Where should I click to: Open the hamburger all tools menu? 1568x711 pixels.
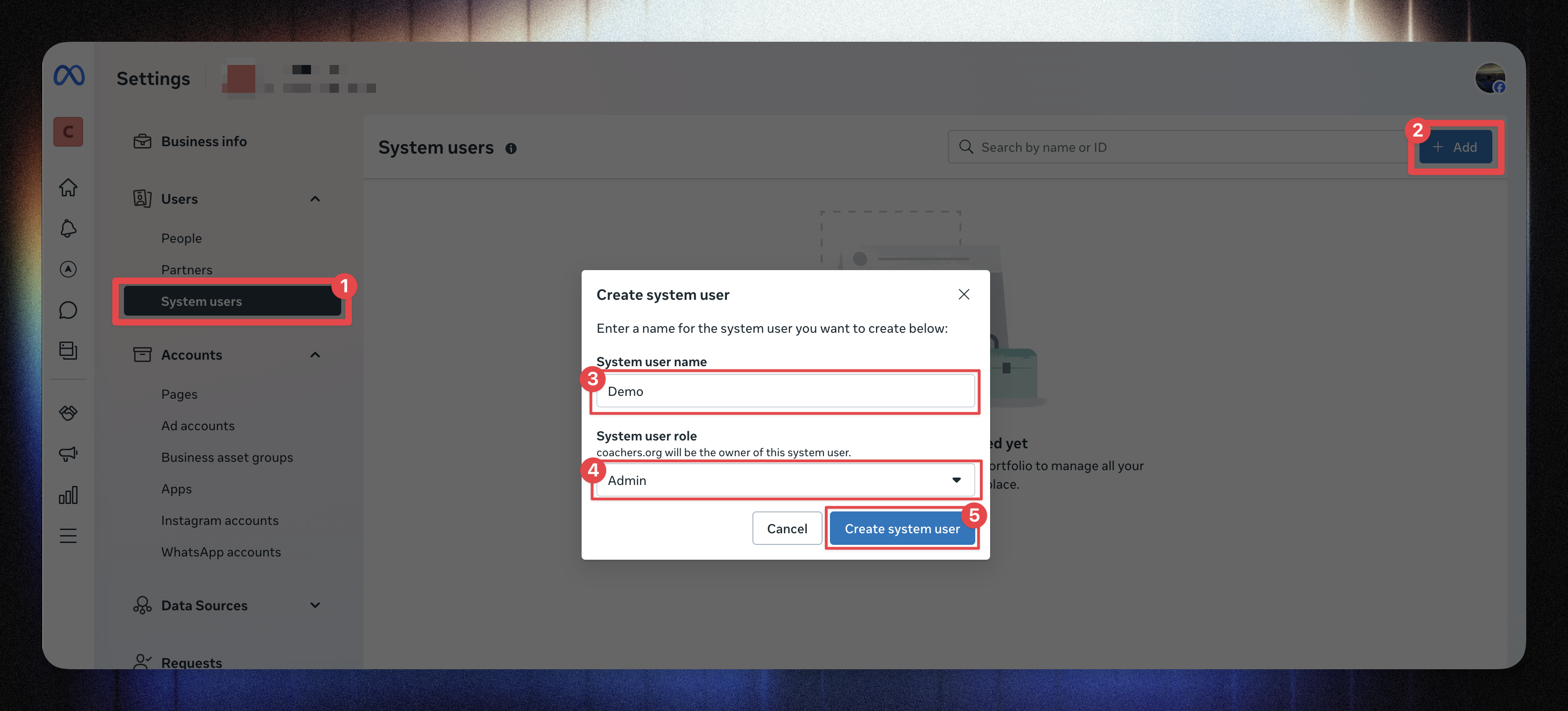click(68, 536)
